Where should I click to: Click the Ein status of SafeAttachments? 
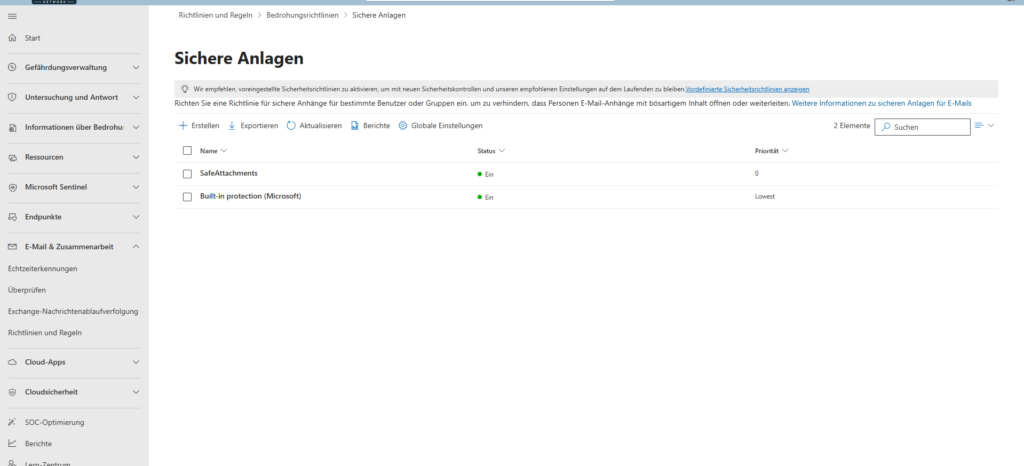coord(485,174)
